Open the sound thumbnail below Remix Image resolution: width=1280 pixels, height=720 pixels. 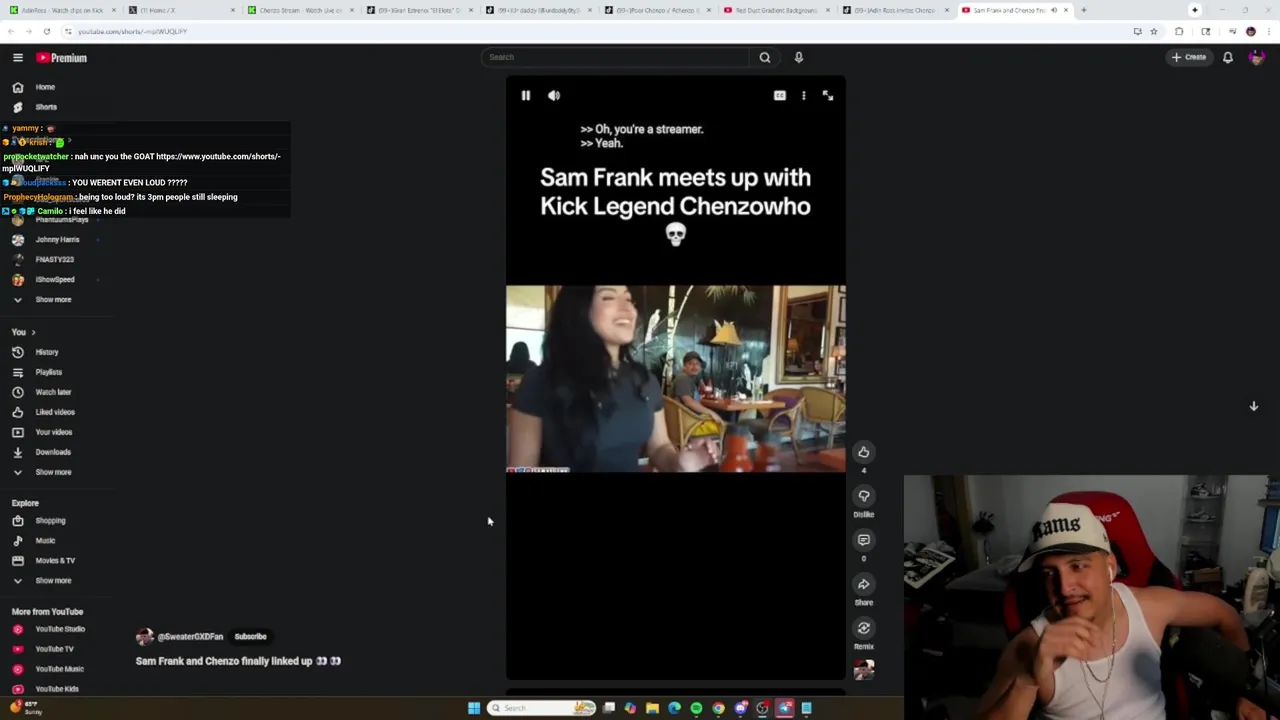864,670
